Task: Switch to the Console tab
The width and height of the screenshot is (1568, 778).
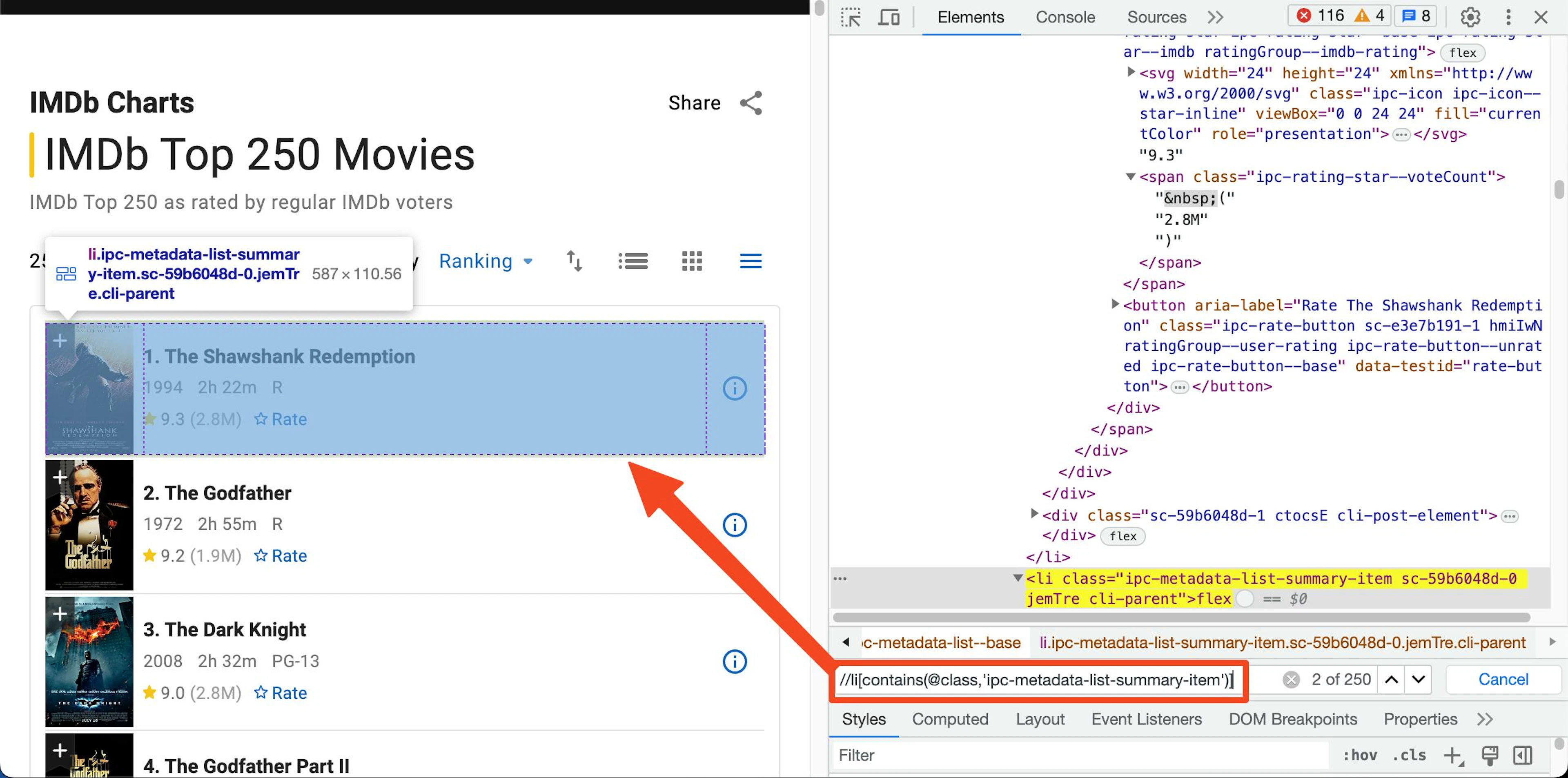Action: 1065,17
